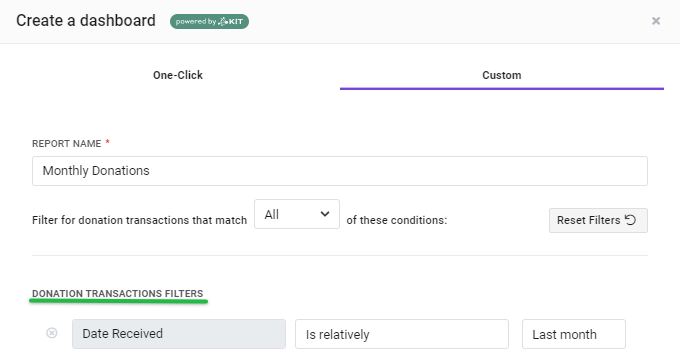
Task: Click the Date Received filter field
Action: pos(179,334)
